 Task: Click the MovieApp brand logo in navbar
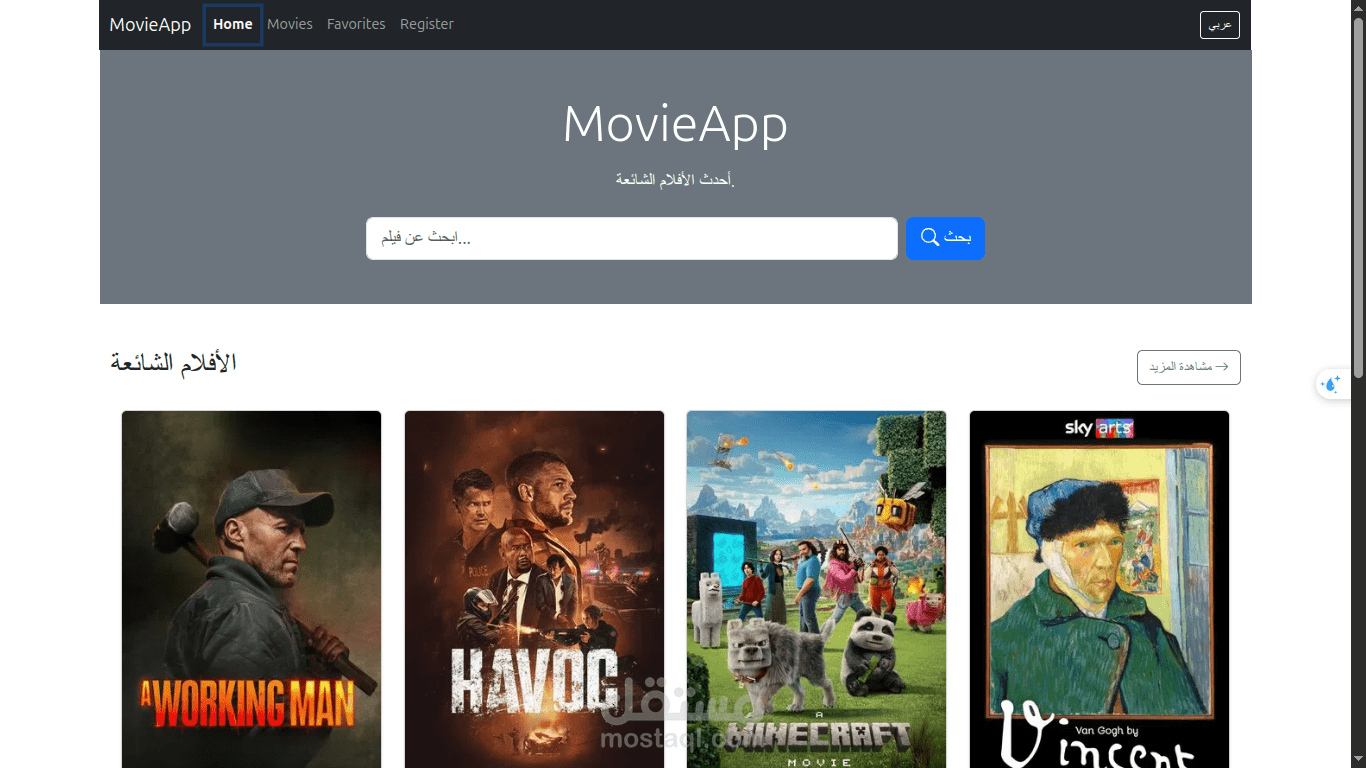pos(150,24)
